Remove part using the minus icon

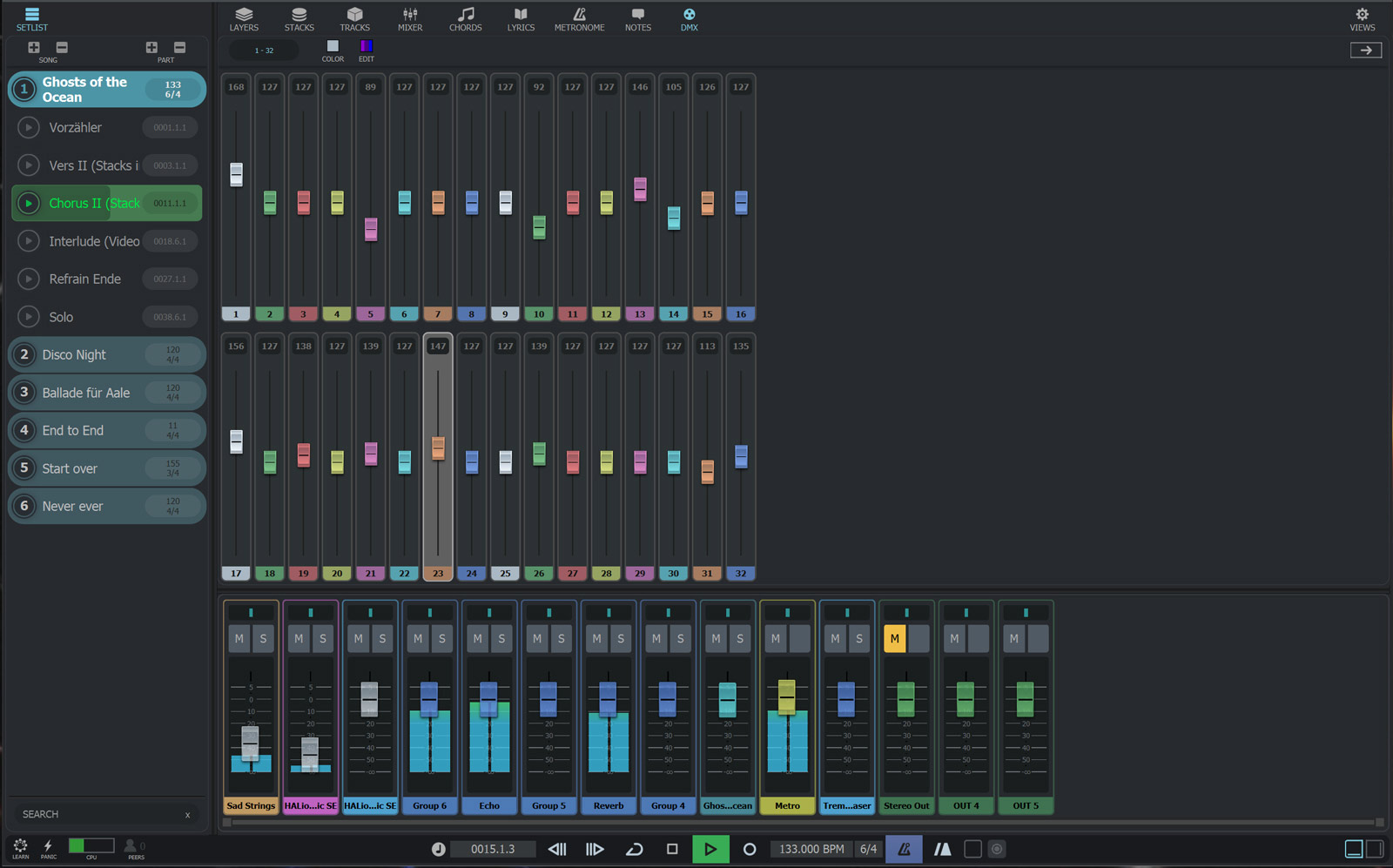[179, 48]
